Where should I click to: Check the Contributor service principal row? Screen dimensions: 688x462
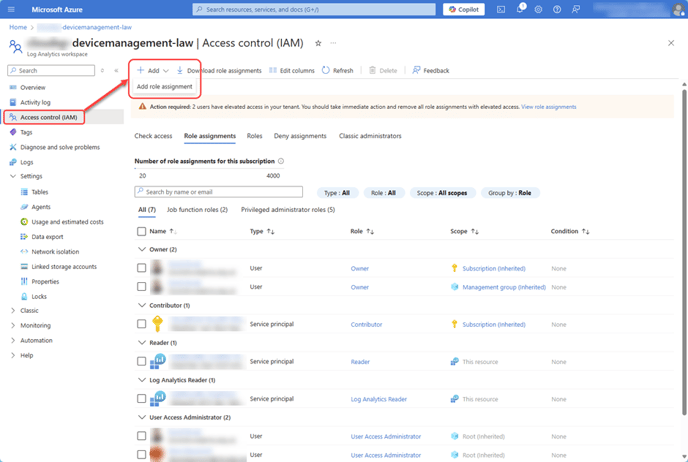(141, 324)
